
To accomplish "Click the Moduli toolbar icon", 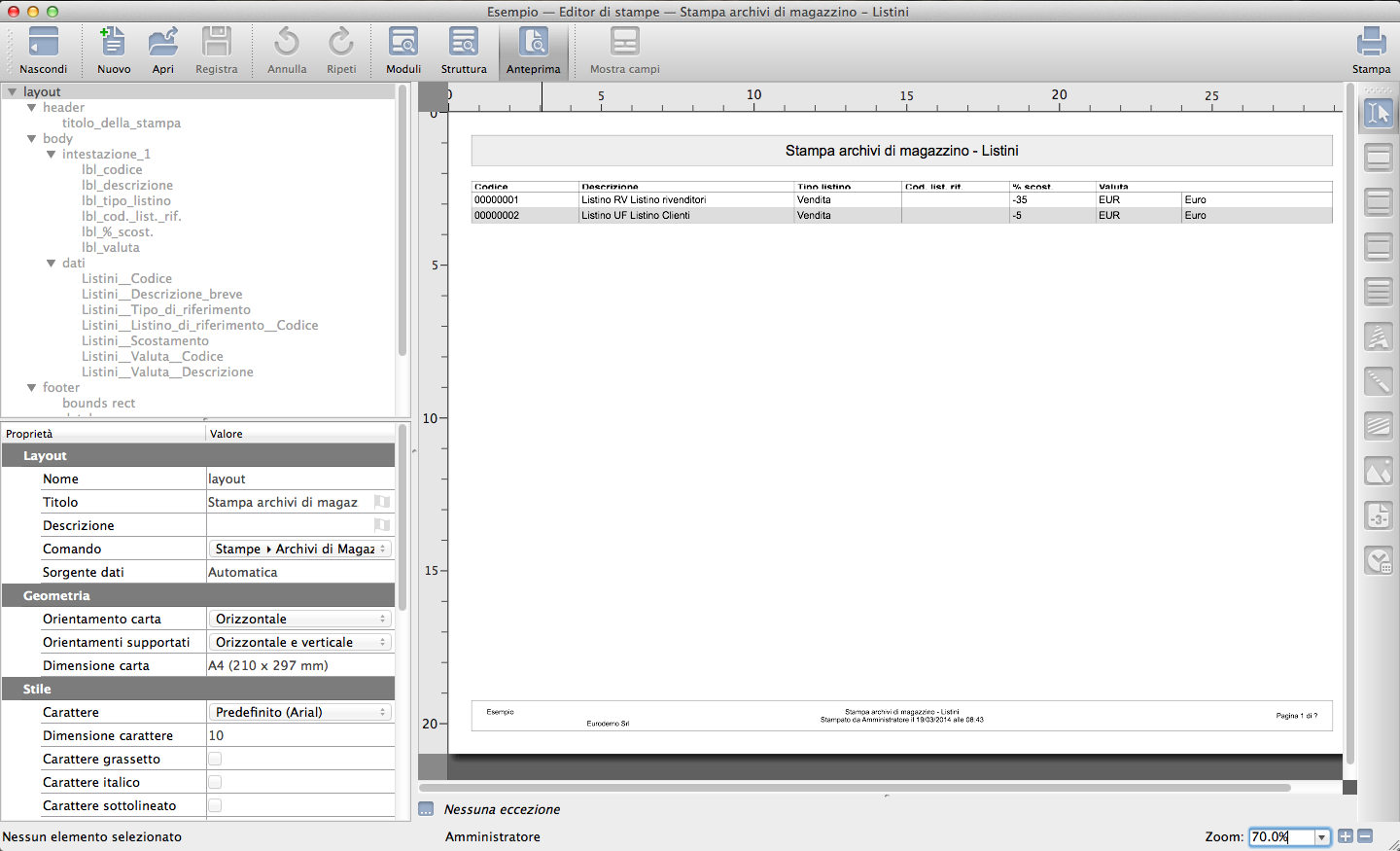I will click(403, 49).
